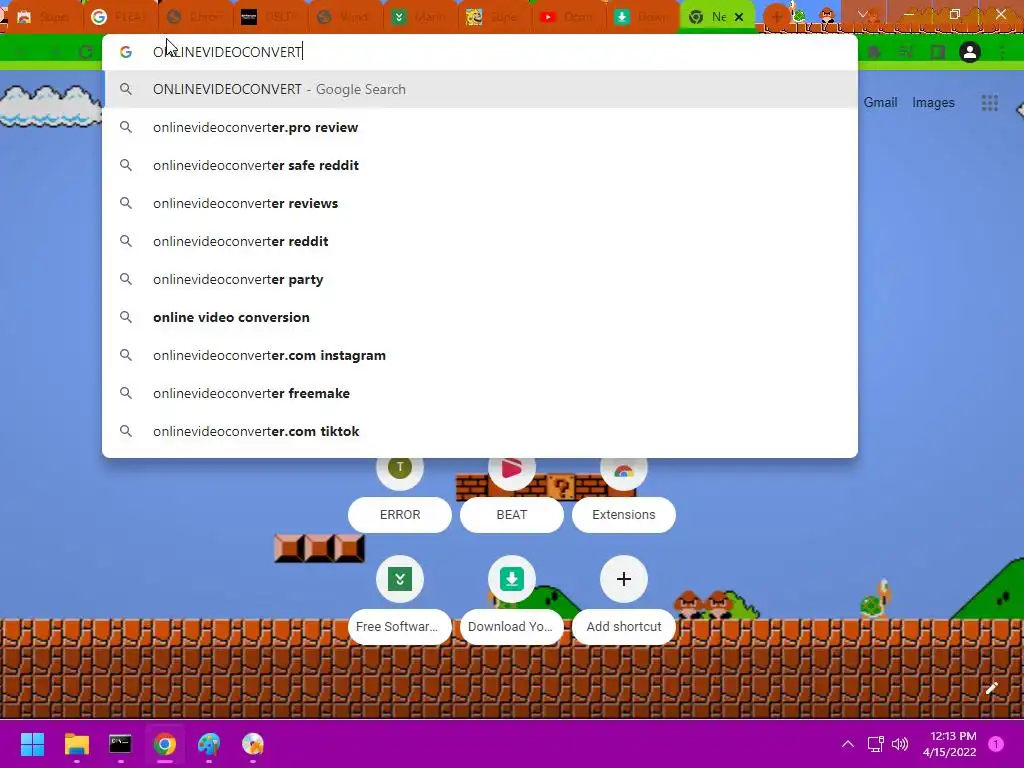
Task: Click in the address bar text field
Action: pyautogui.click(x=480, y=52)
